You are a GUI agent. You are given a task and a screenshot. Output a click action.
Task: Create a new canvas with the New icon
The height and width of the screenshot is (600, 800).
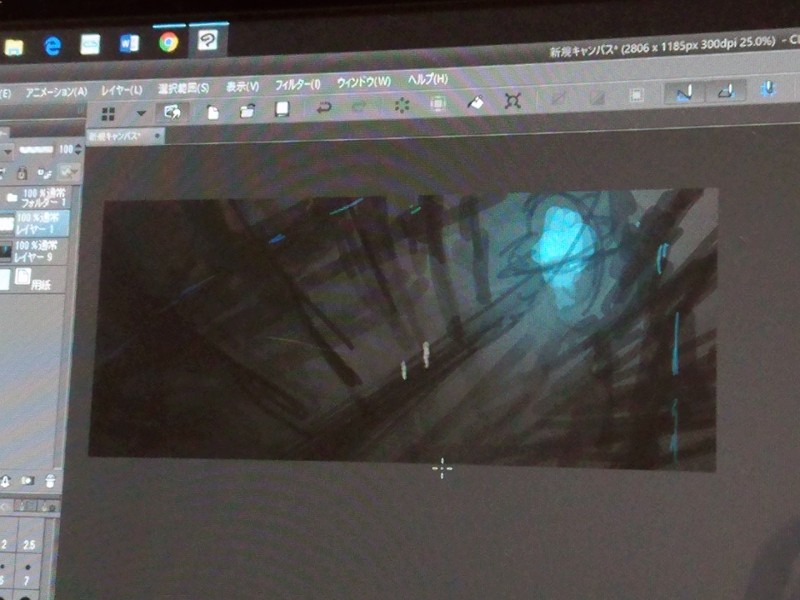[x=212, y=111]
